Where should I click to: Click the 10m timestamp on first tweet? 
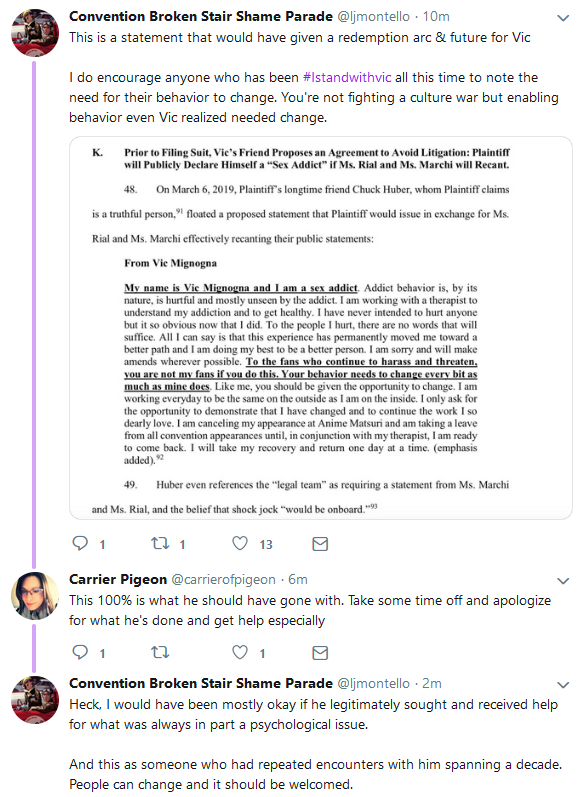point(436,17)
